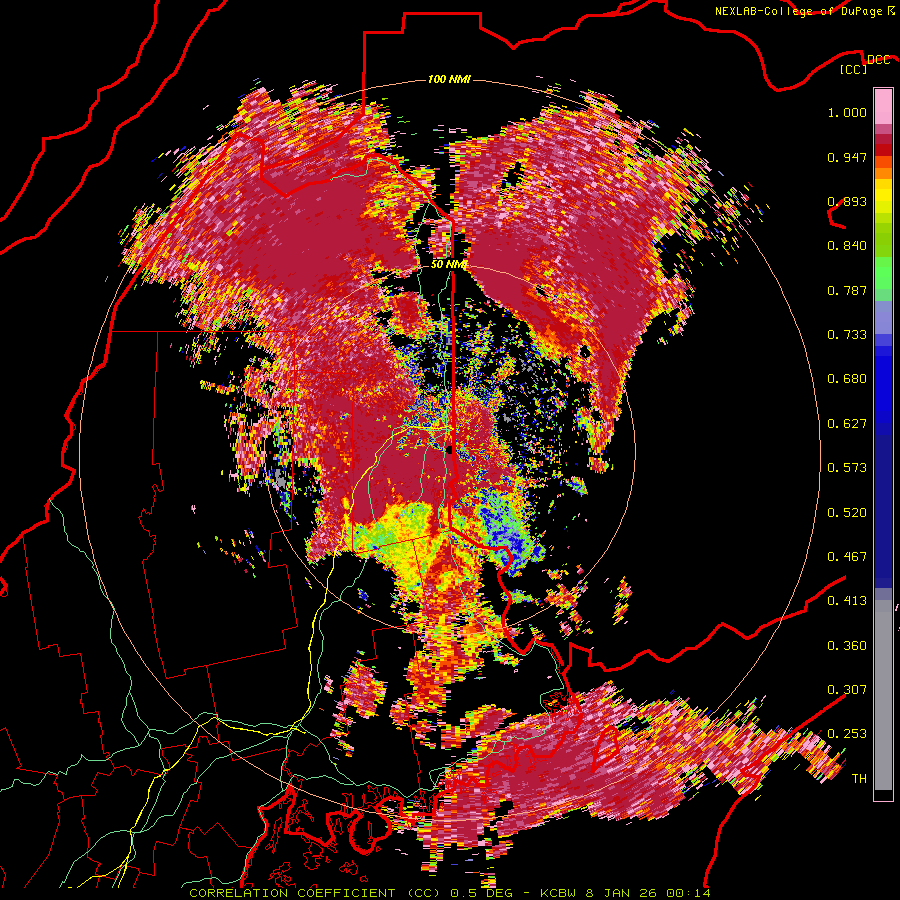The height and width of the screenshot is (900, 900).
Task: Click the 00:14 time stamp
Action: click(x=690, y=893)
